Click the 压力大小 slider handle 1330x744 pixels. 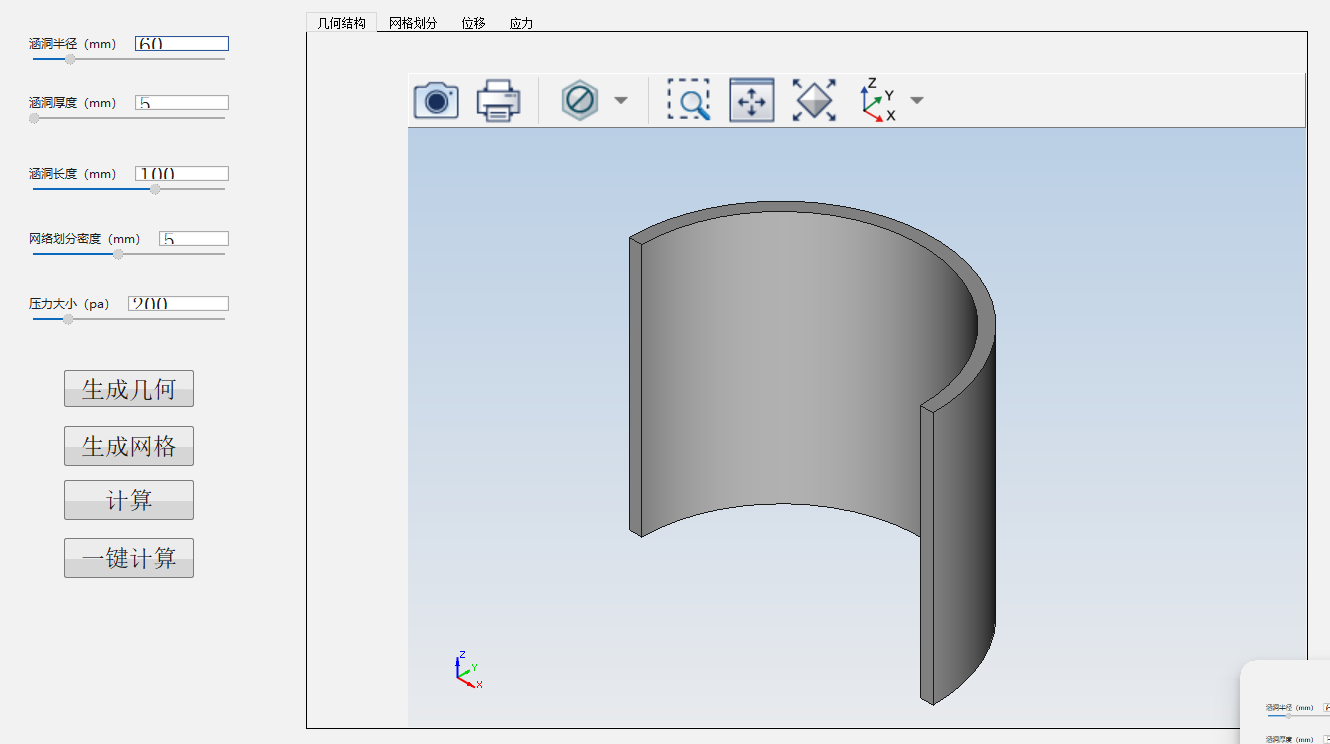point(68,319)
